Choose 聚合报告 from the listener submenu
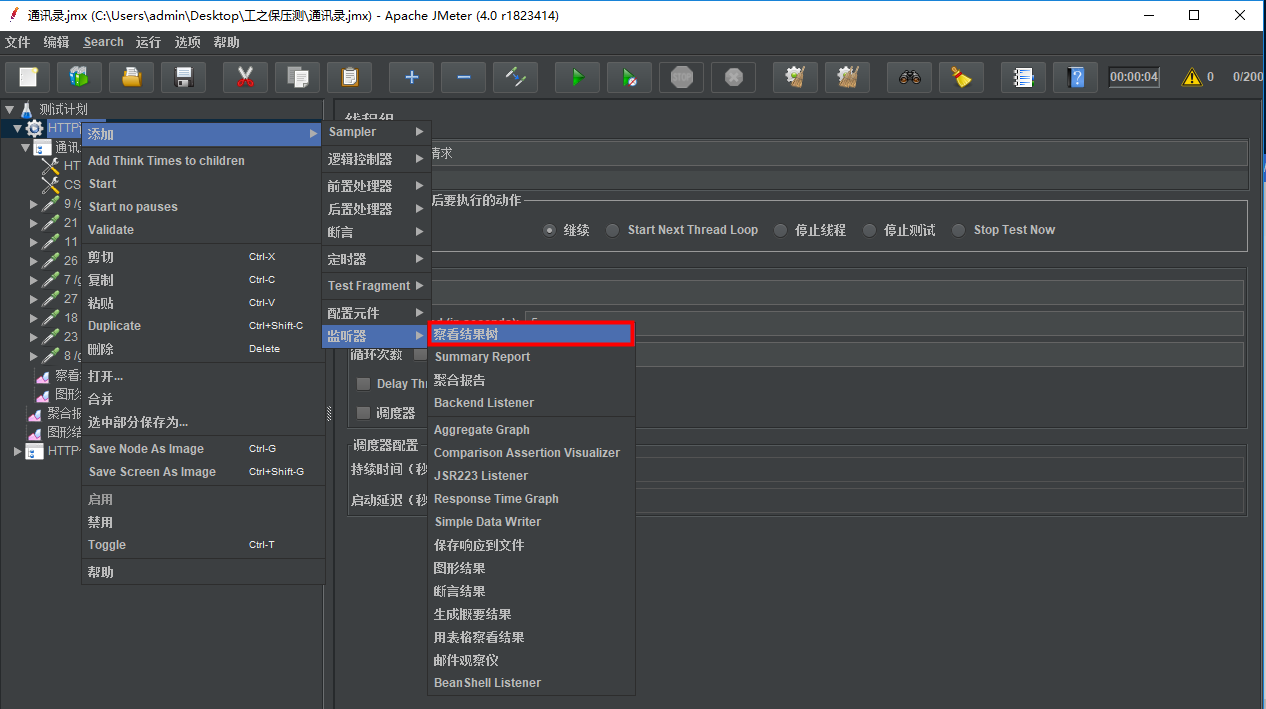1266x709 pixels. point(531,380)
